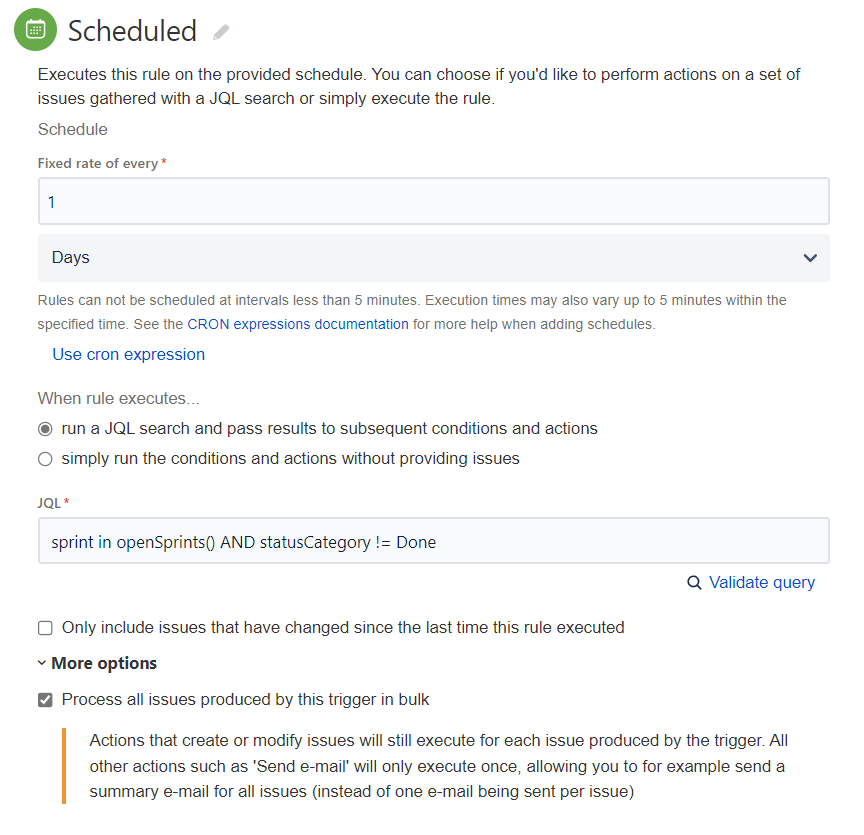Image resolution: width=864 pixels, height=835 pixels.
Task: Click the calendar glyph inside the trigger badge
Action: [35, 29]
